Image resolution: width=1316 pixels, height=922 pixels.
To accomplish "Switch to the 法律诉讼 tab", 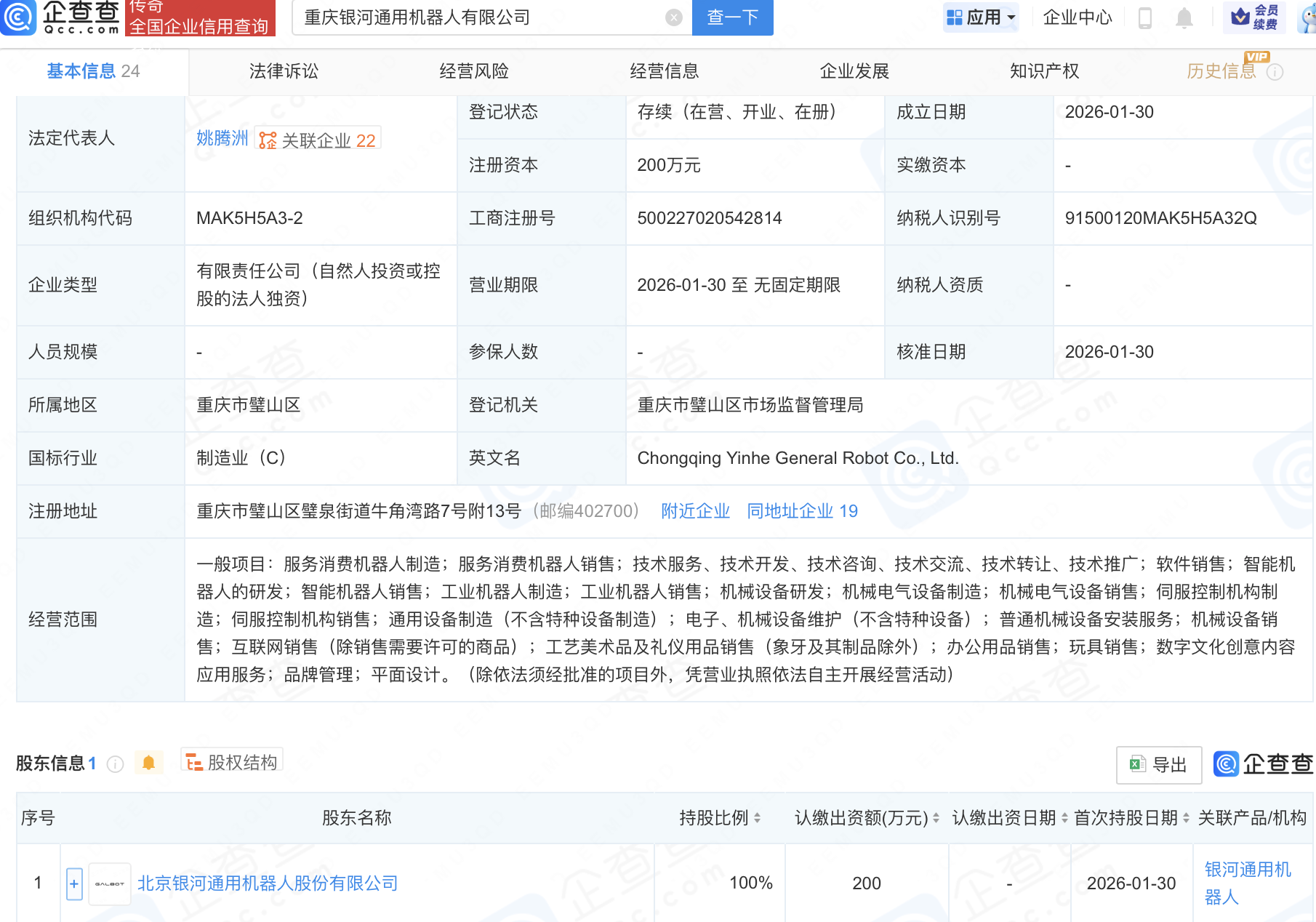I will click(x=284, y=71).
